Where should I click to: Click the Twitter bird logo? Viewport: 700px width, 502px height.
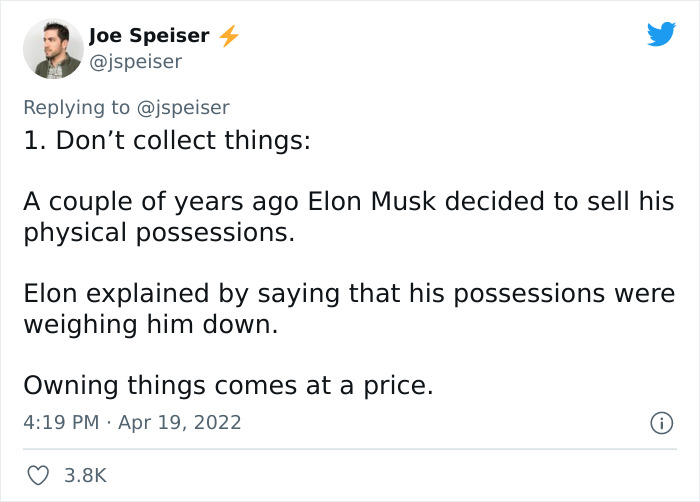[661, 35]
